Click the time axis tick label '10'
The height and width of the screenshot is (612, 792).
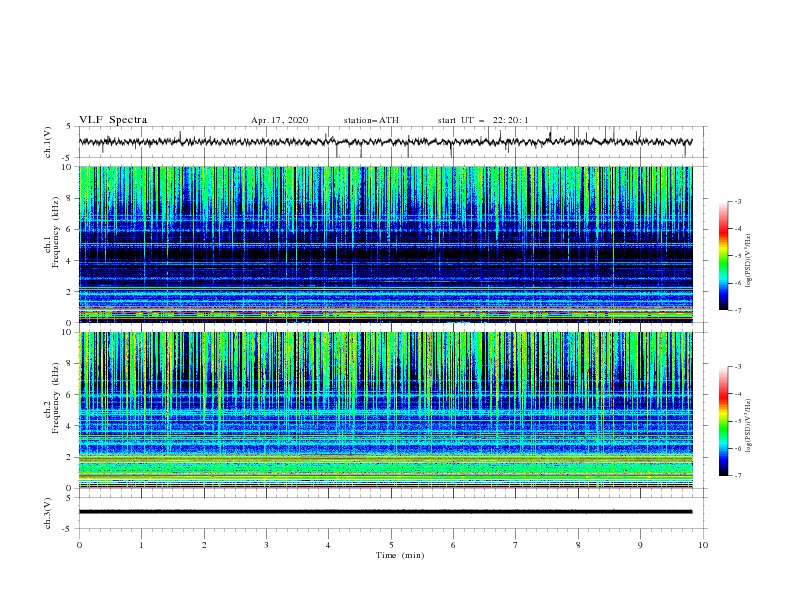703,545
